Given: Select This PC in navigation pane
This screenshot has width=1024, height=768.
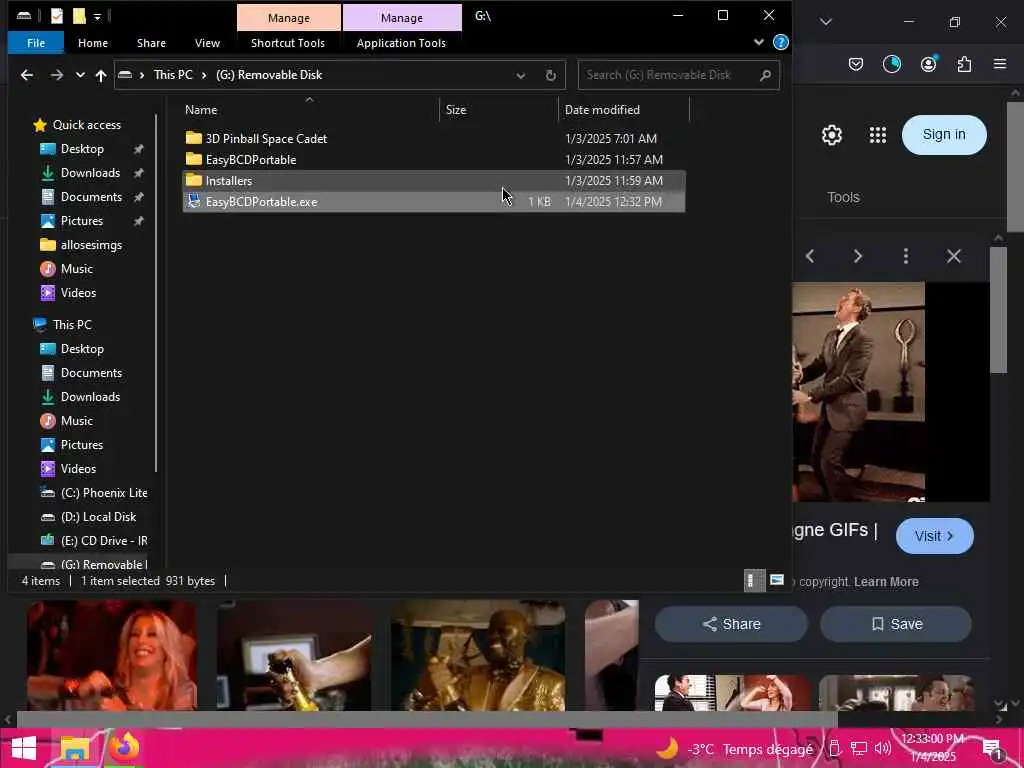Looking at the screenshot, I should click(72, 325).
